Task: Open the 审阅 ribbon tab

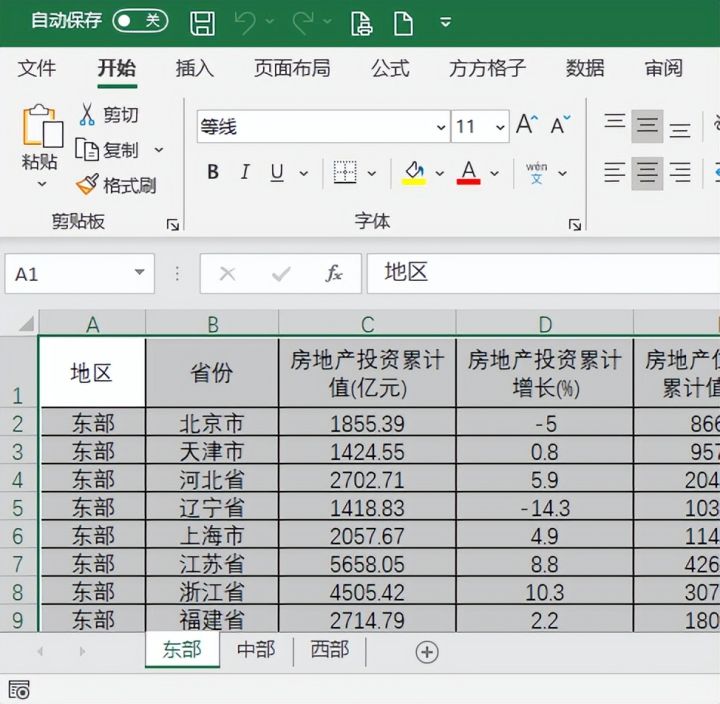Action: tap(664, 68)
